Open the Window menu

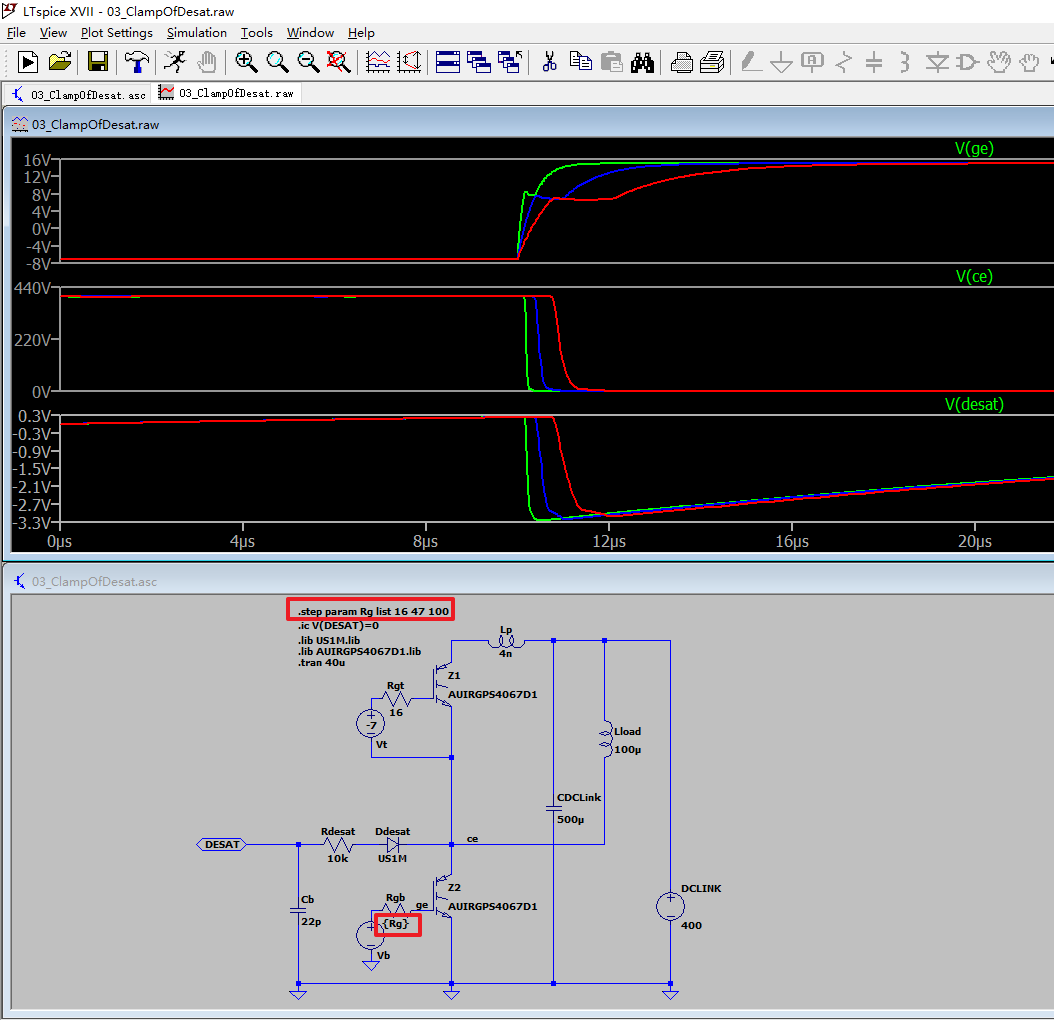(310, 32)
